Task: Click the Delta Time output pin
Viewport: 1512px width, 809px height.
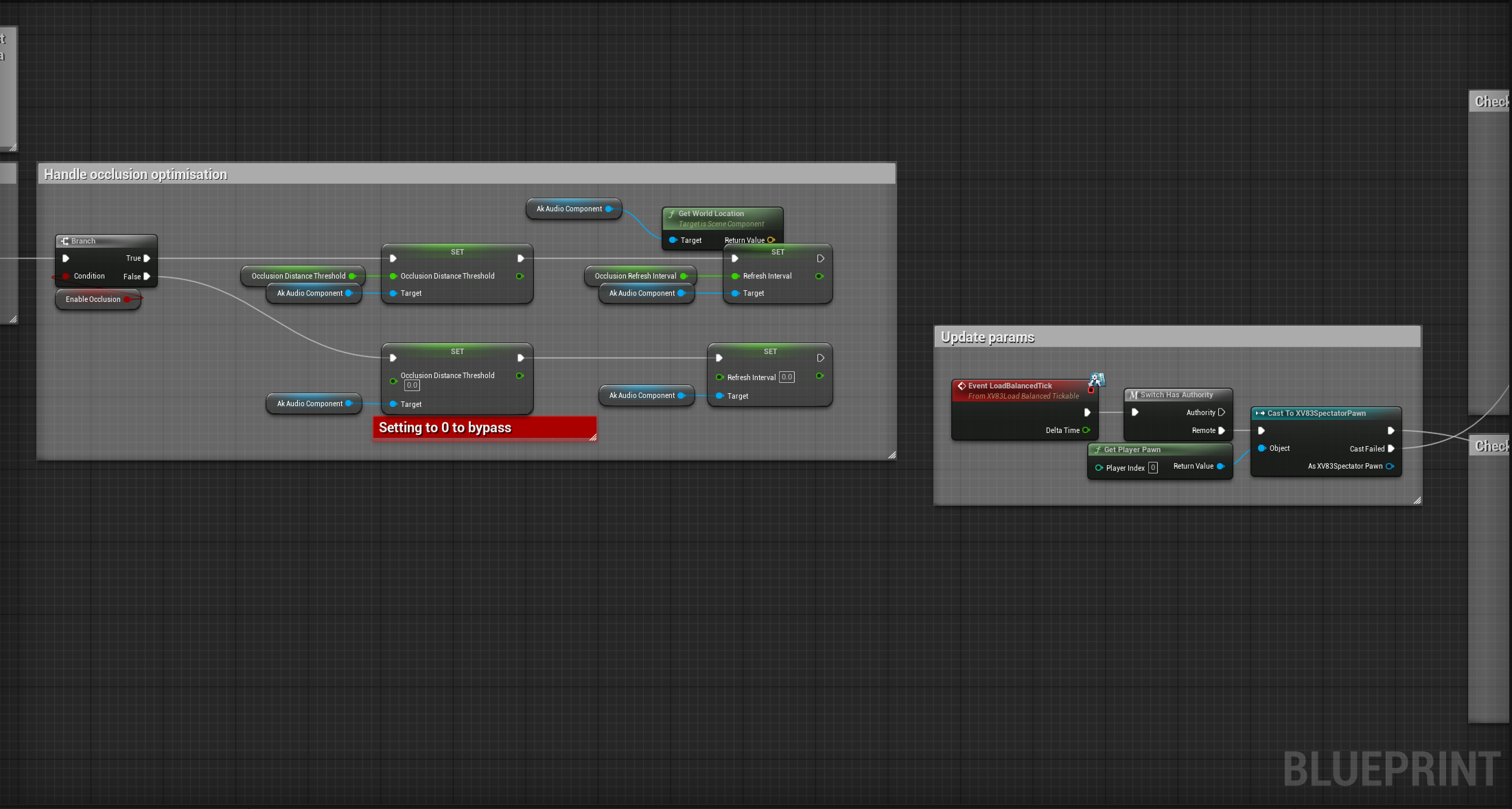Action: pyautogui.click(x=1086, y=430)
